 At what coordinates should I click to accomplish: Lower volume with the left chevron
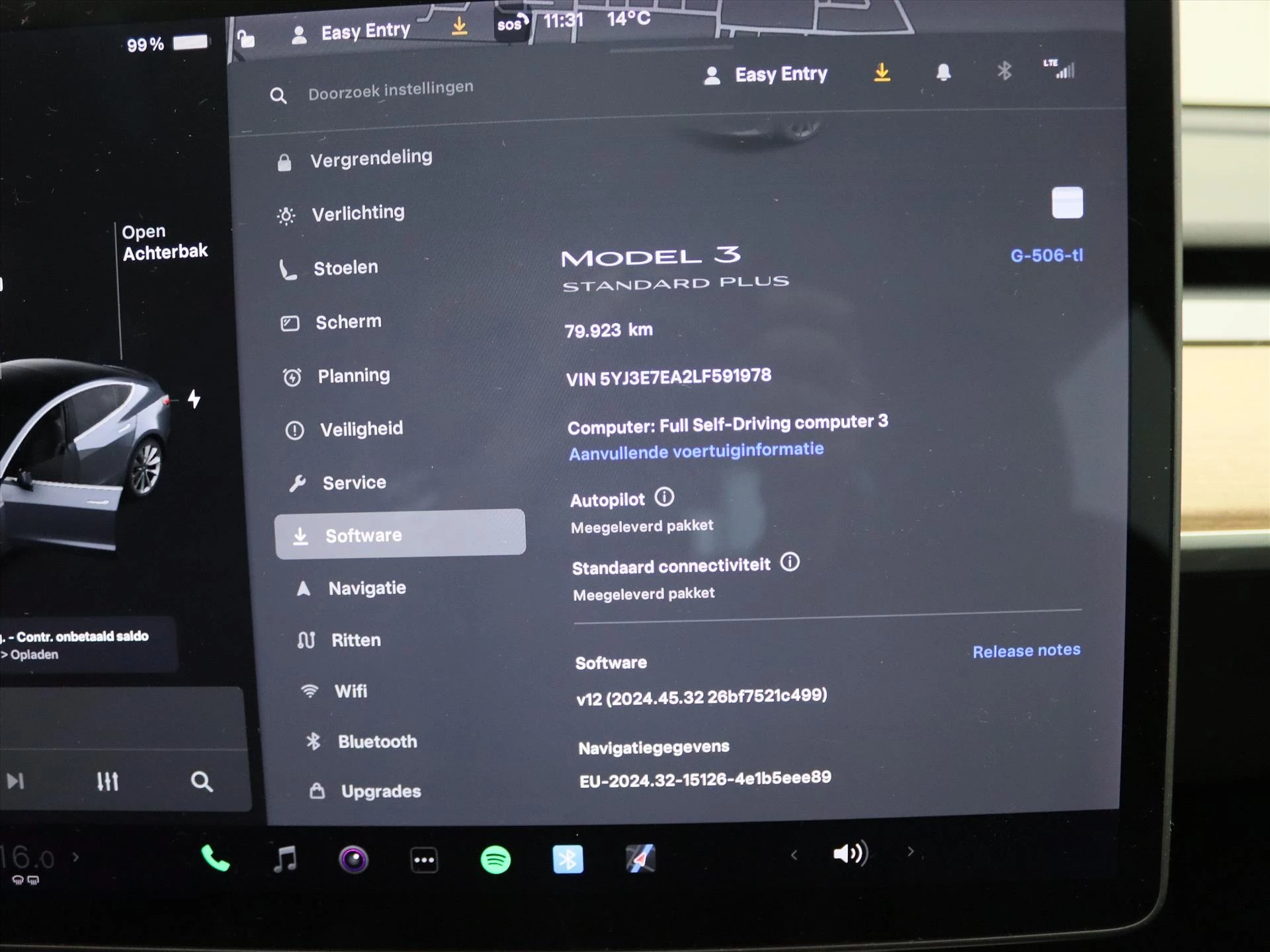click(x=794, y=855)
